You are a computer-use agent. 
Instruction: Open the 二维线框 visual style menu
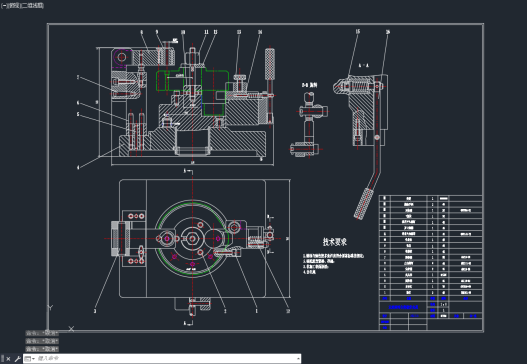pos(33,6)
